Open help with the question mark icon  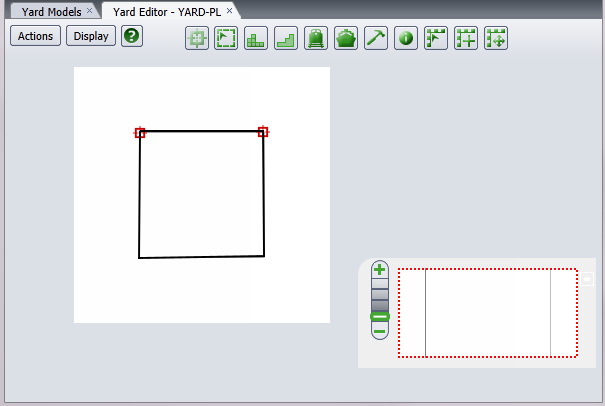(x=132, y=36)
